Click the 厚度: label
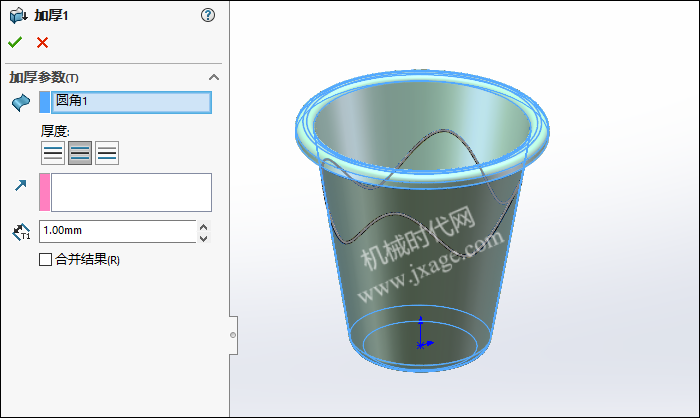 [x=55, y=131]
